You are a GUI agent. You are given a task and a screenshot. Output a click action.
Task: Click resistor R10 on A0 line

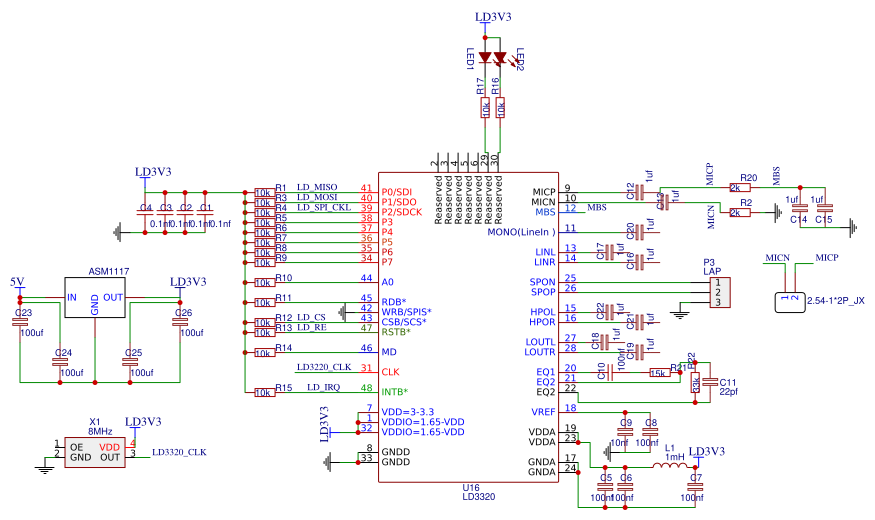[265, 282]
